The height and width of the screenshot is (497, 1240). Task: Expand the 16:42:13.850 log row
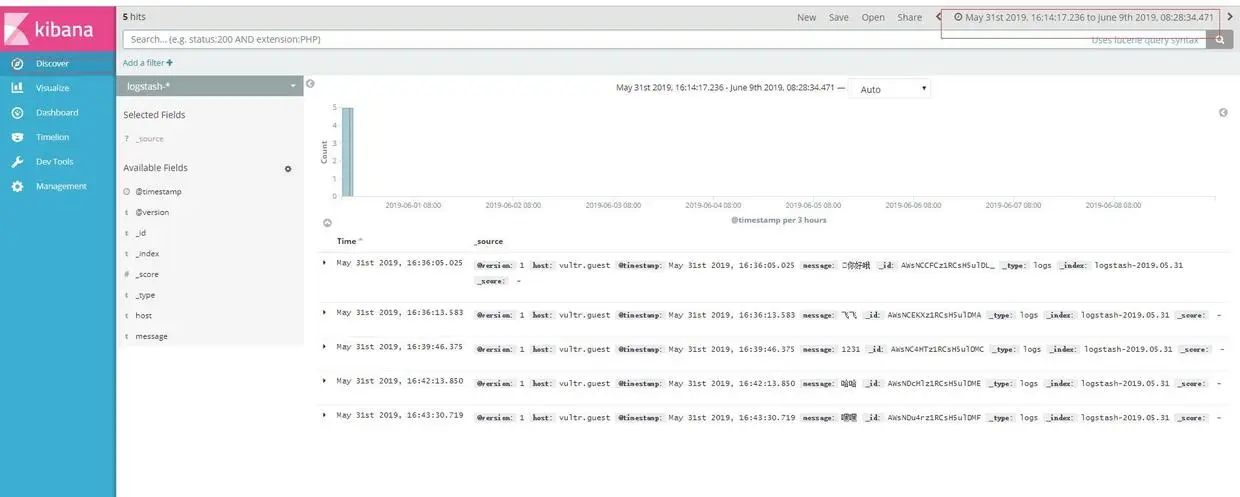[324, 381]
